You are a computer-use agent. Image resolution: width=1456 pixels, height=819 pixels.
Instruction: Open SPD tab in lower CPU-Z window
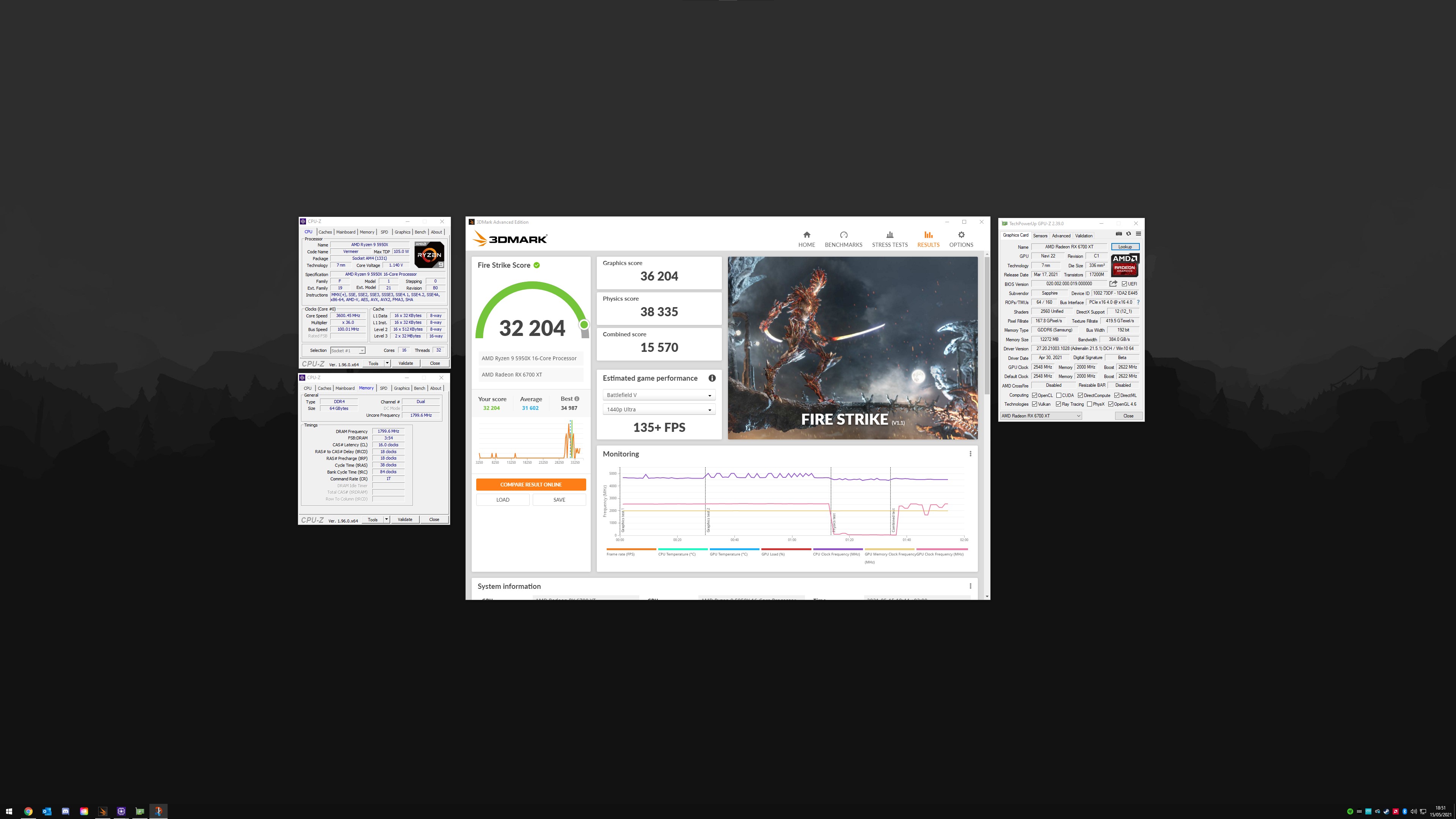(x=384, y=388)
